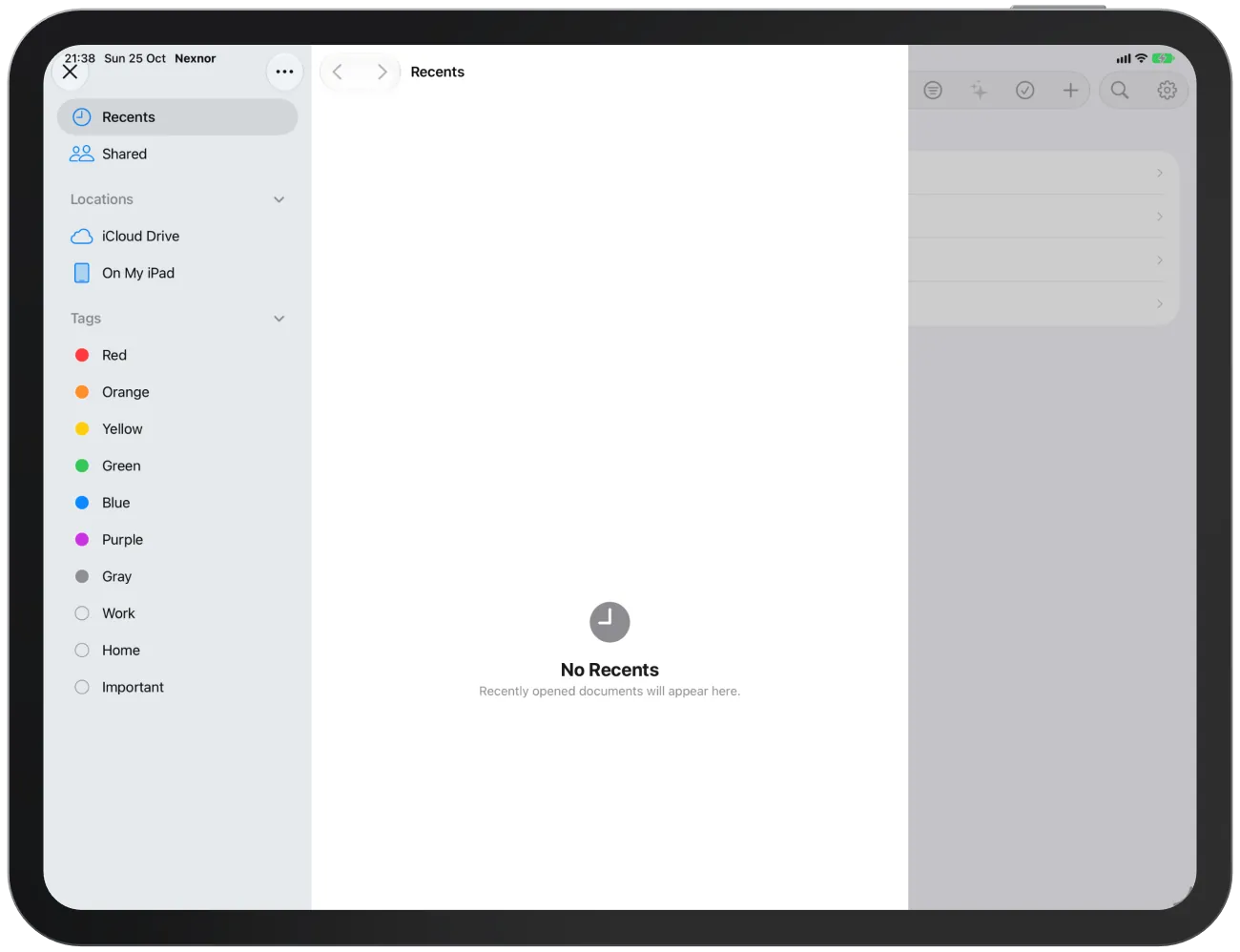Click the sparkle icon in background toolbar
The image size is (1240, 952).
coord(979,91)
